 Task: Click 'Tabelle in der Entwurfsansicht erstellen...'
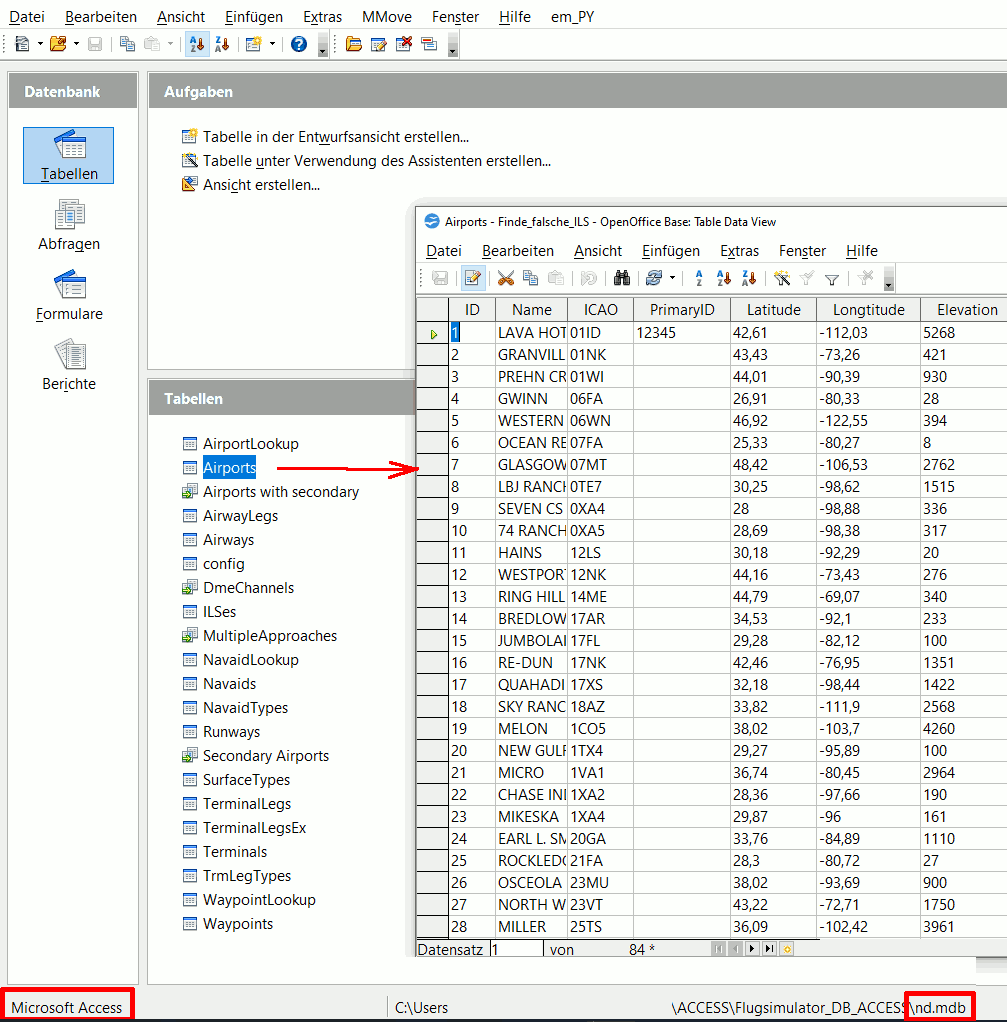pos(335,137)
